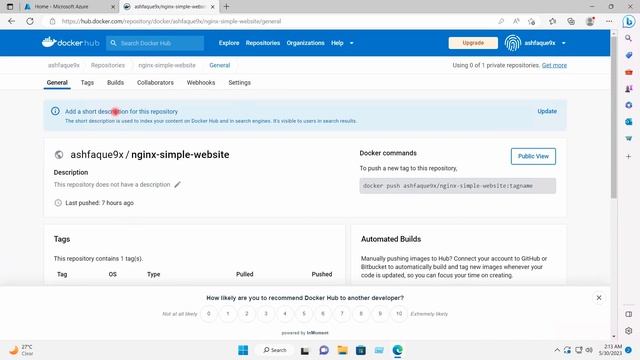This screenshot has width=640, height=360.
Task: Expand the Help menu dropdown arrow
Action: click(351, 43)
